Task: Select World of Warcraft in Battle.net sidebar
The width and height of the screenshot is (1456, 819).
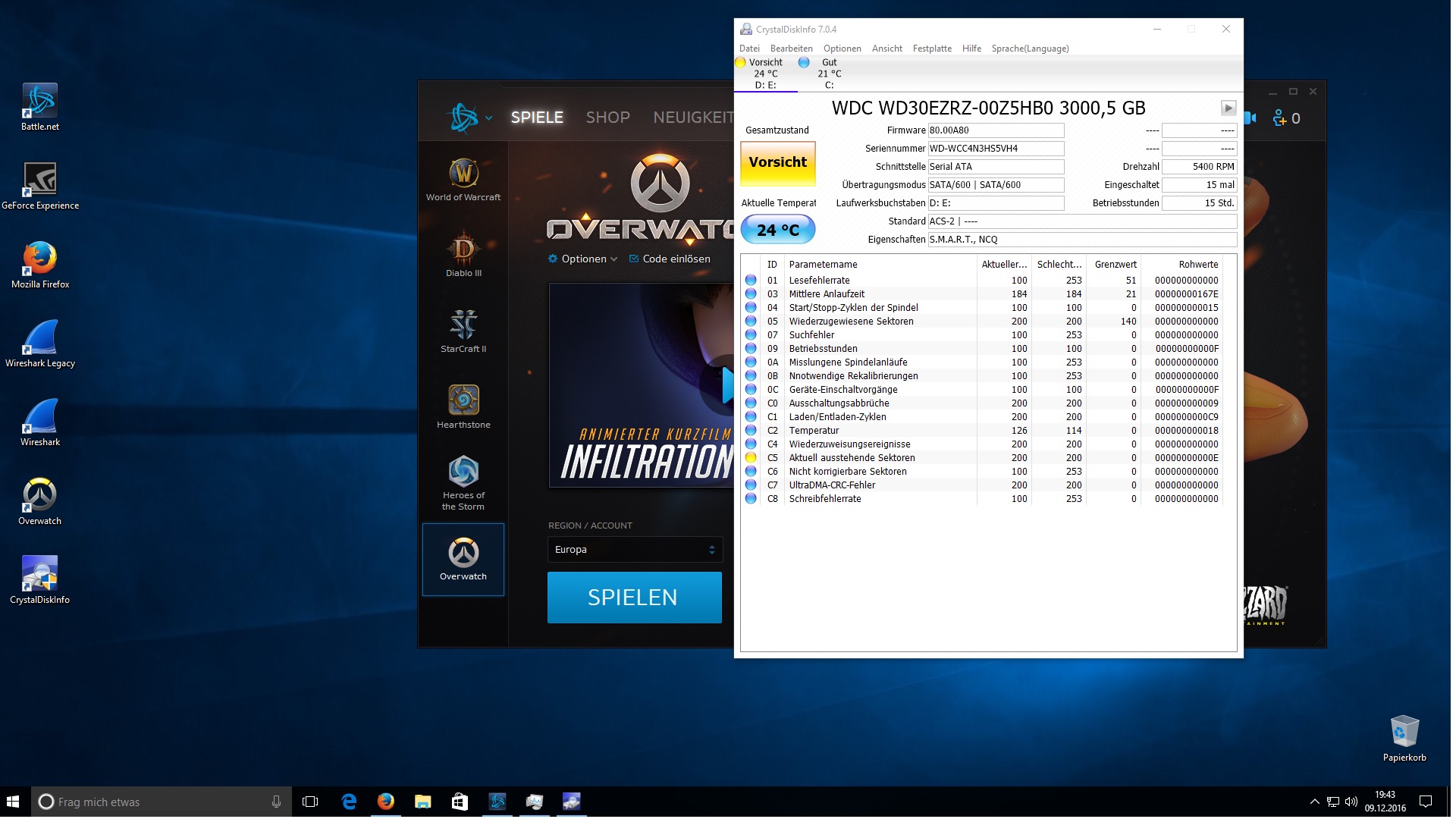Action: tap(463, 179)
